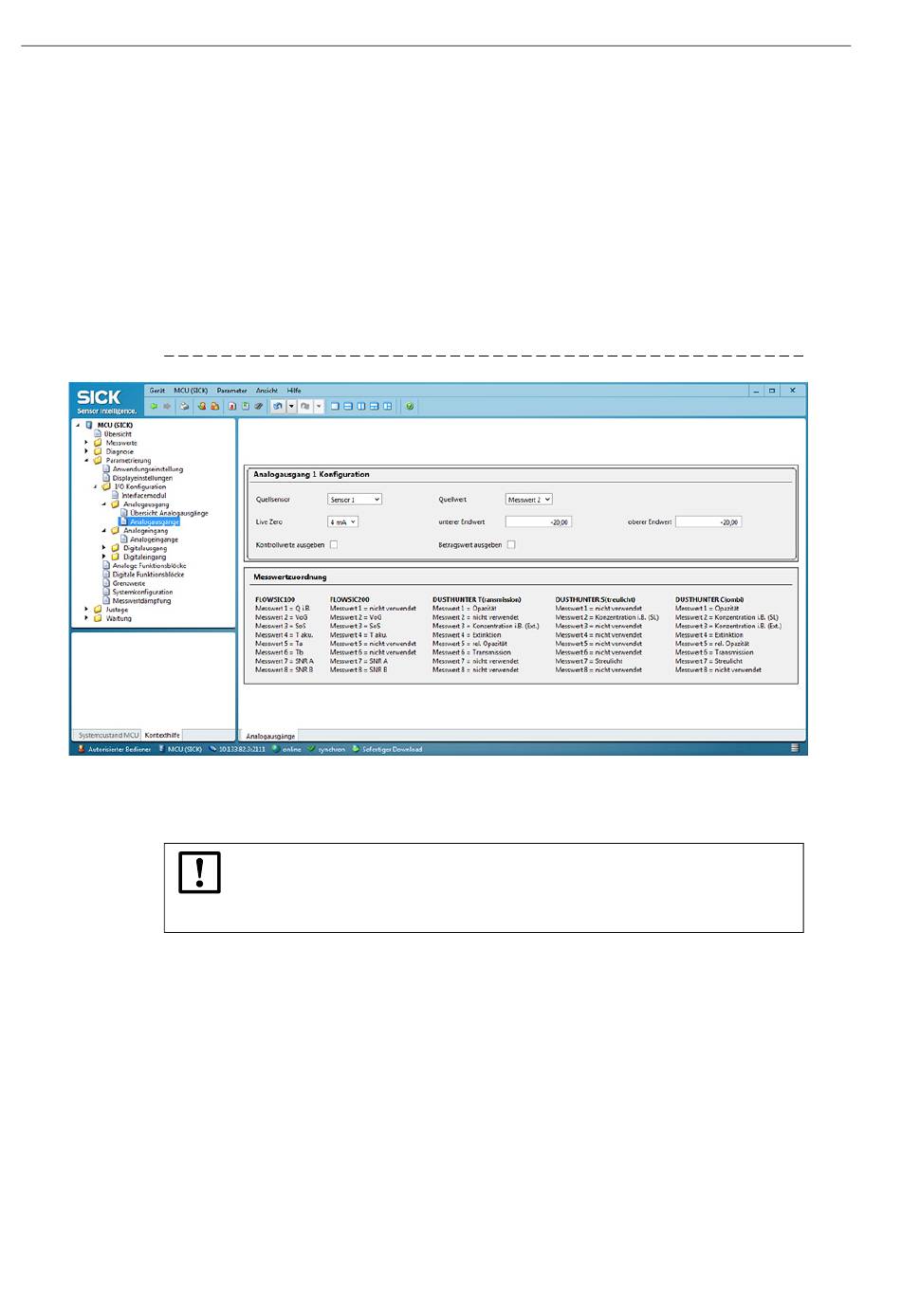Open the MCU (SICK) menu
The image size is (901, 1316).
[x=191, y=391]
